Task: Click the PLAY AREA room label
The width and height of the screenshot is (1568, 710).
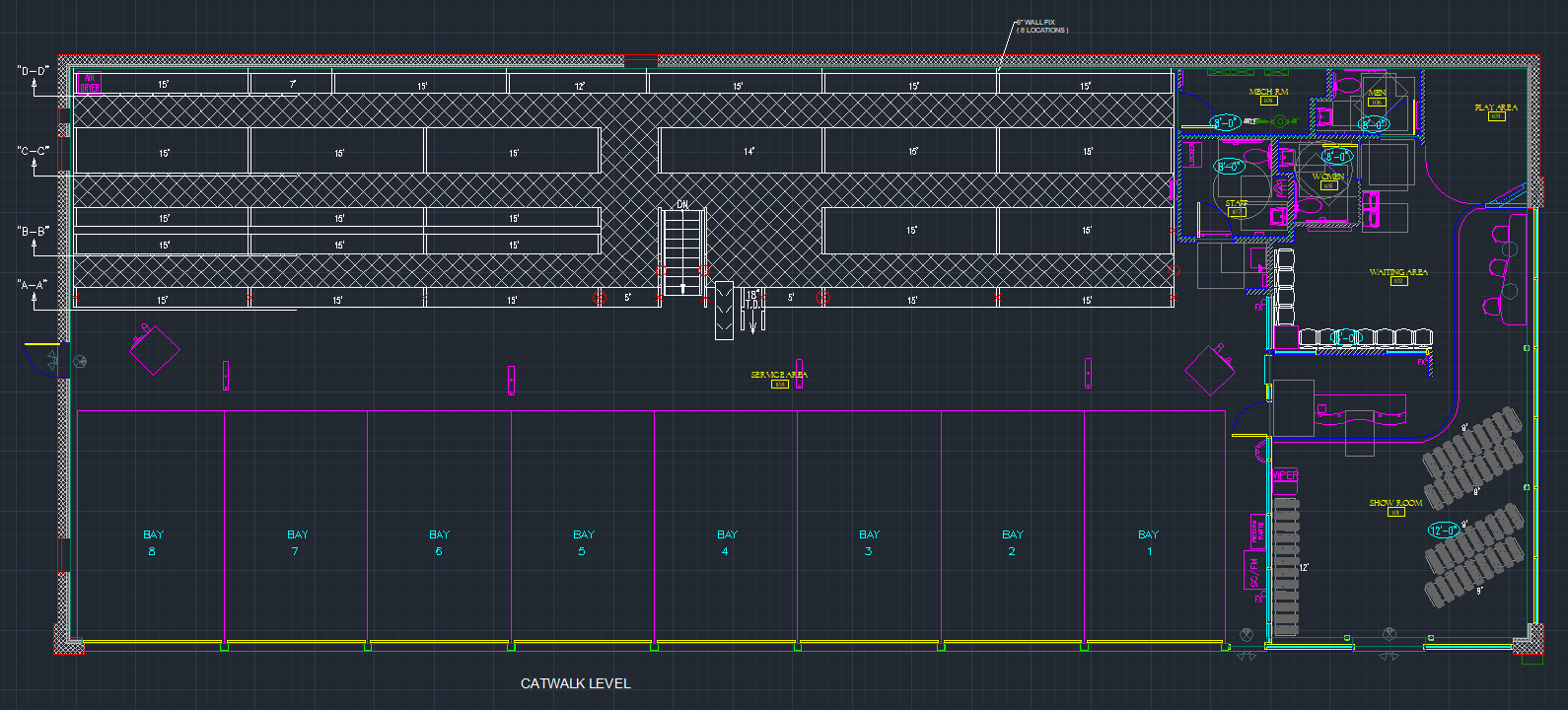Action: pyautogui.click(x=1495, y=107)
